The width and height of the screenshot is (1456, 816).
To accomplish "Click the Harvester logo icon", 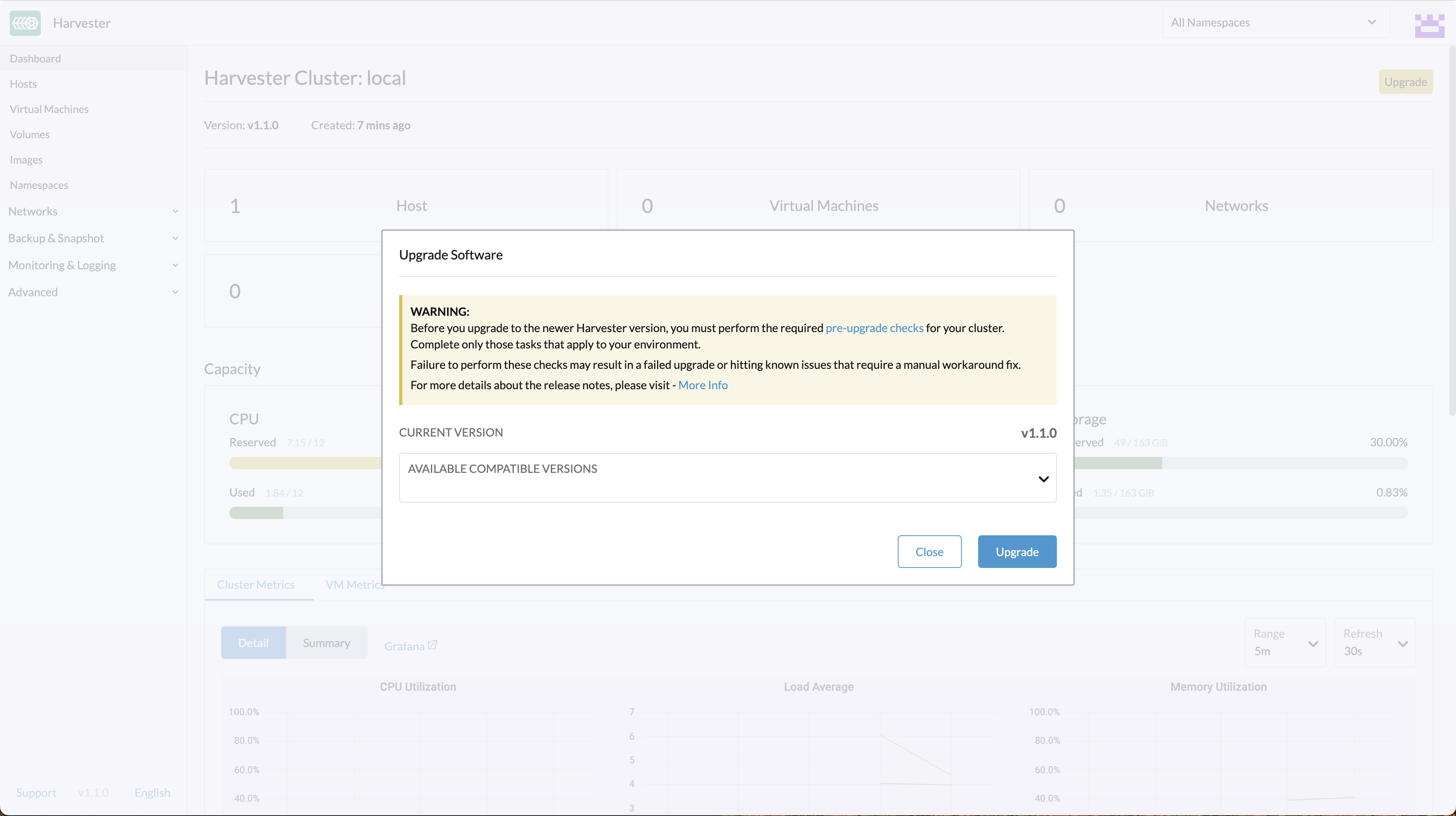I will coord(24,22).
